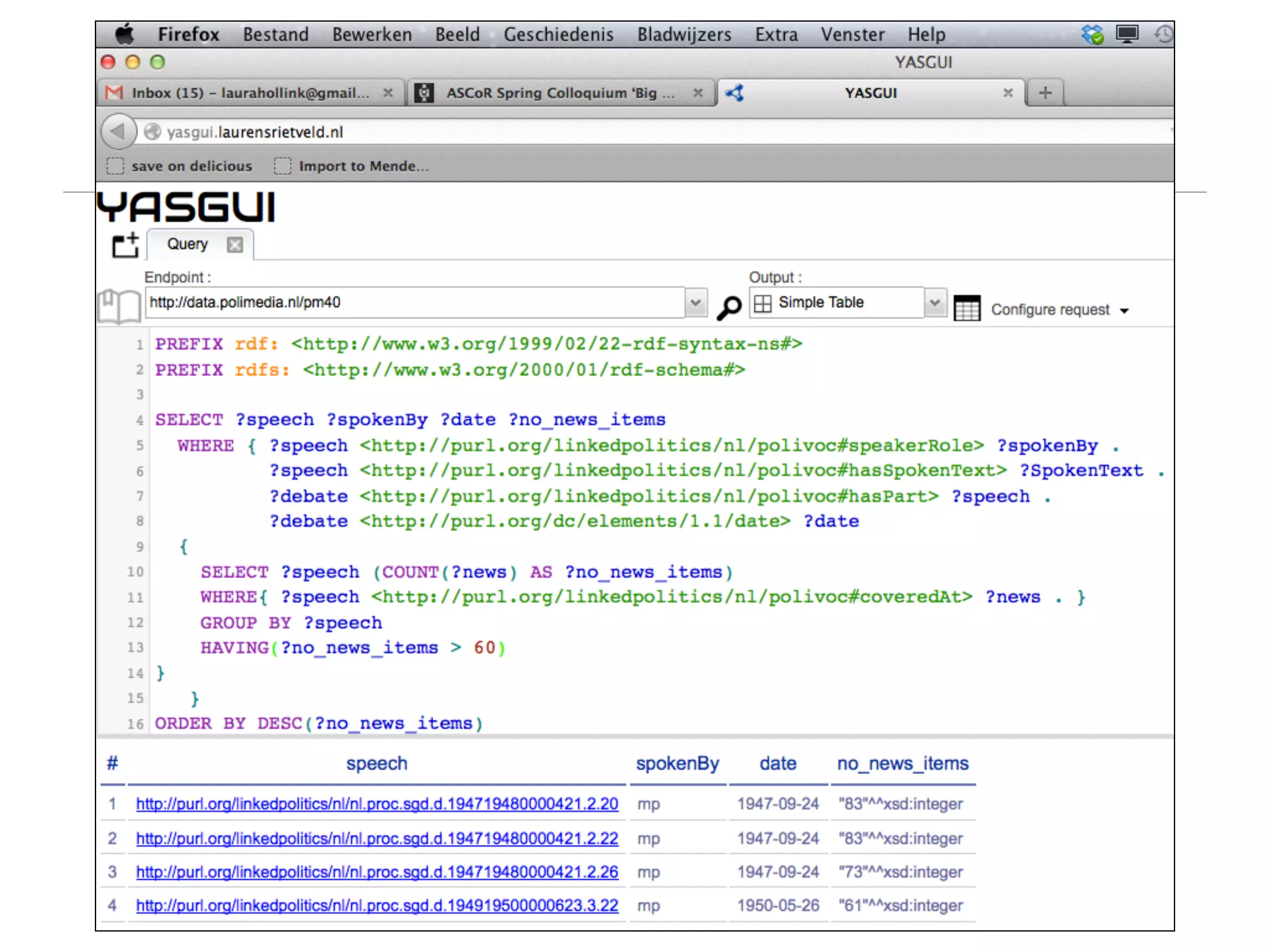Close the Query tab with its X
This screenshot has height=952, width=1270.
tap(235, 245)
